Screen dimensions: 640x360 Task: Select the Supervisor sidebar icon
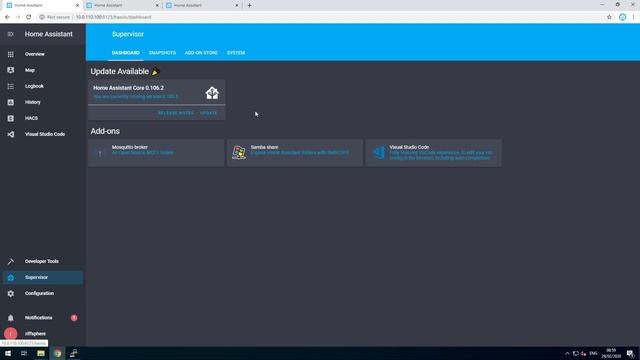coord(11,278)
